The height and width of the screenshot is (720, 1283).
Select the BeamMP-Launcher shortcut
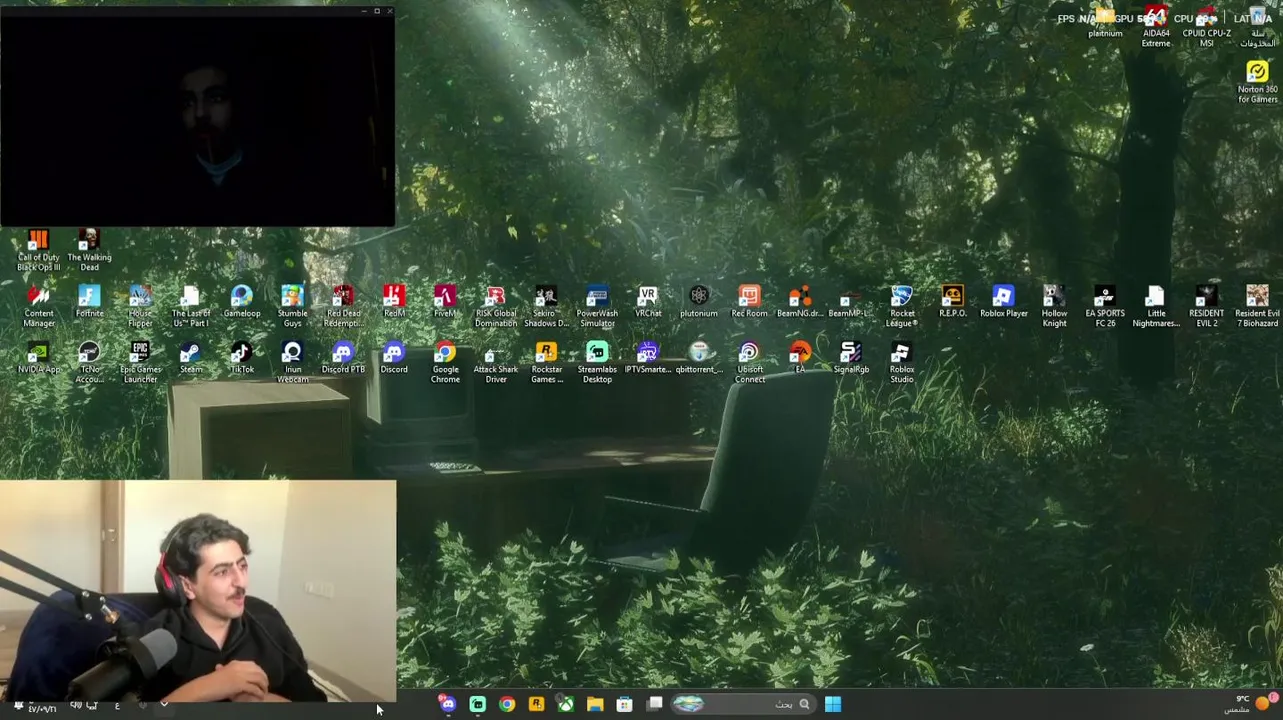point(847,302)
